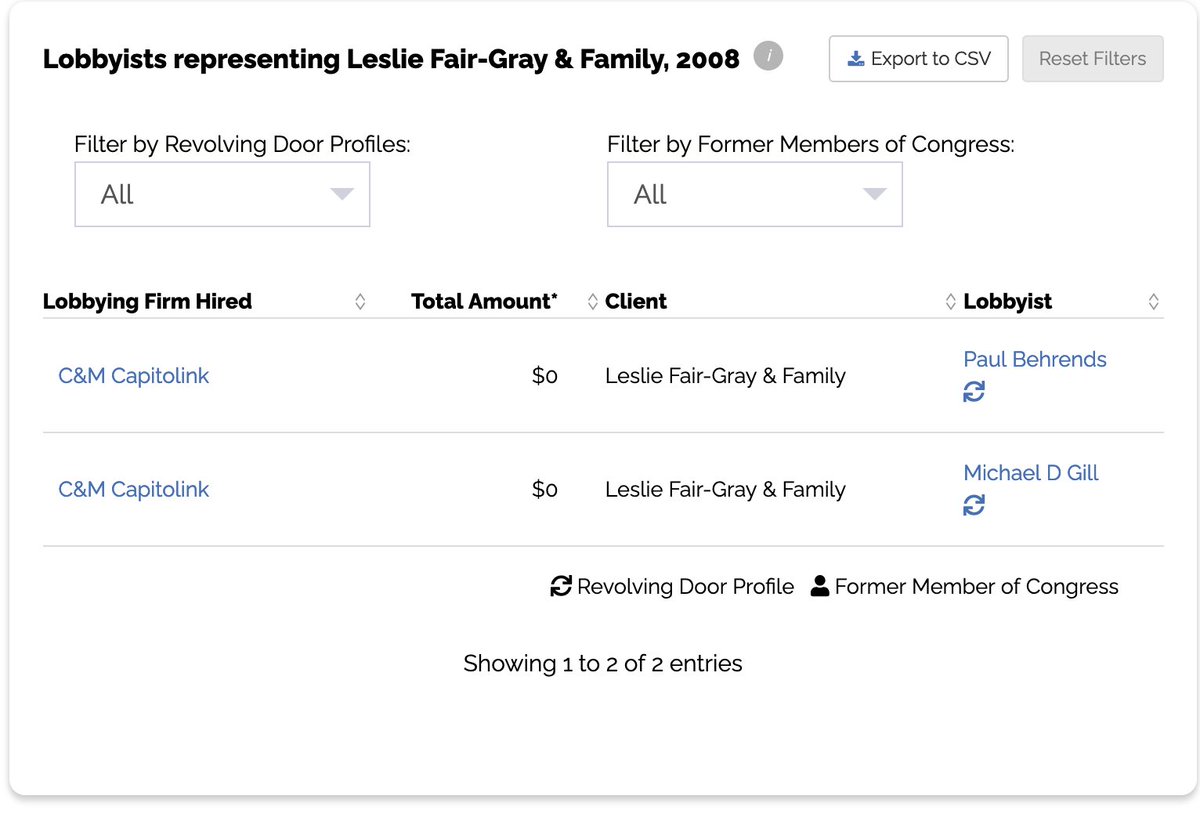Open C&M Capitolink link in Paul Behrends row
Image resolution: width=1200 pixels, height=821 pixels.
134,376
